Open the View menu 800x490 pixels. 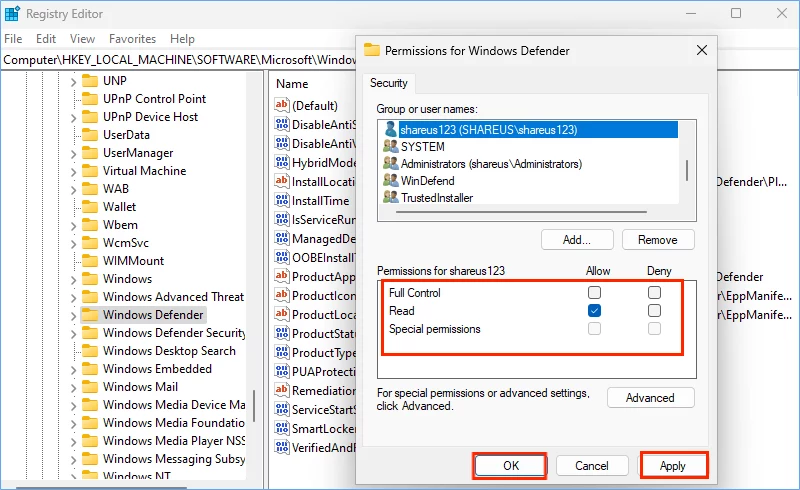pos(82,39)
